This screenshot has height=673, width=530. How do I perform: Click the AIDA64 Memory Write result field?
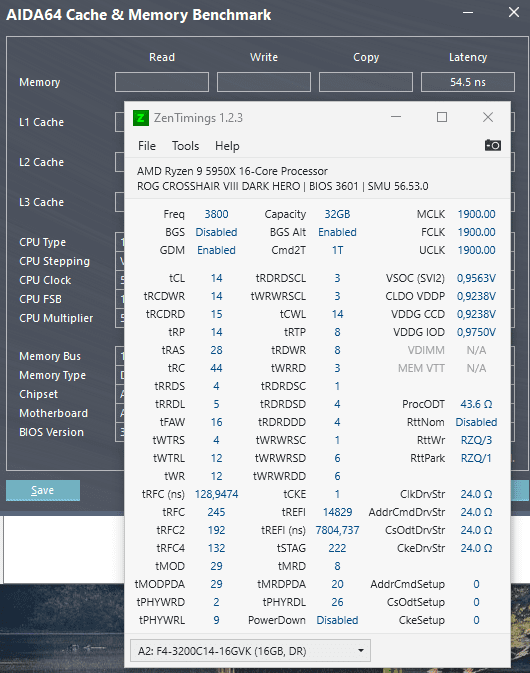(x=264, y=82)
